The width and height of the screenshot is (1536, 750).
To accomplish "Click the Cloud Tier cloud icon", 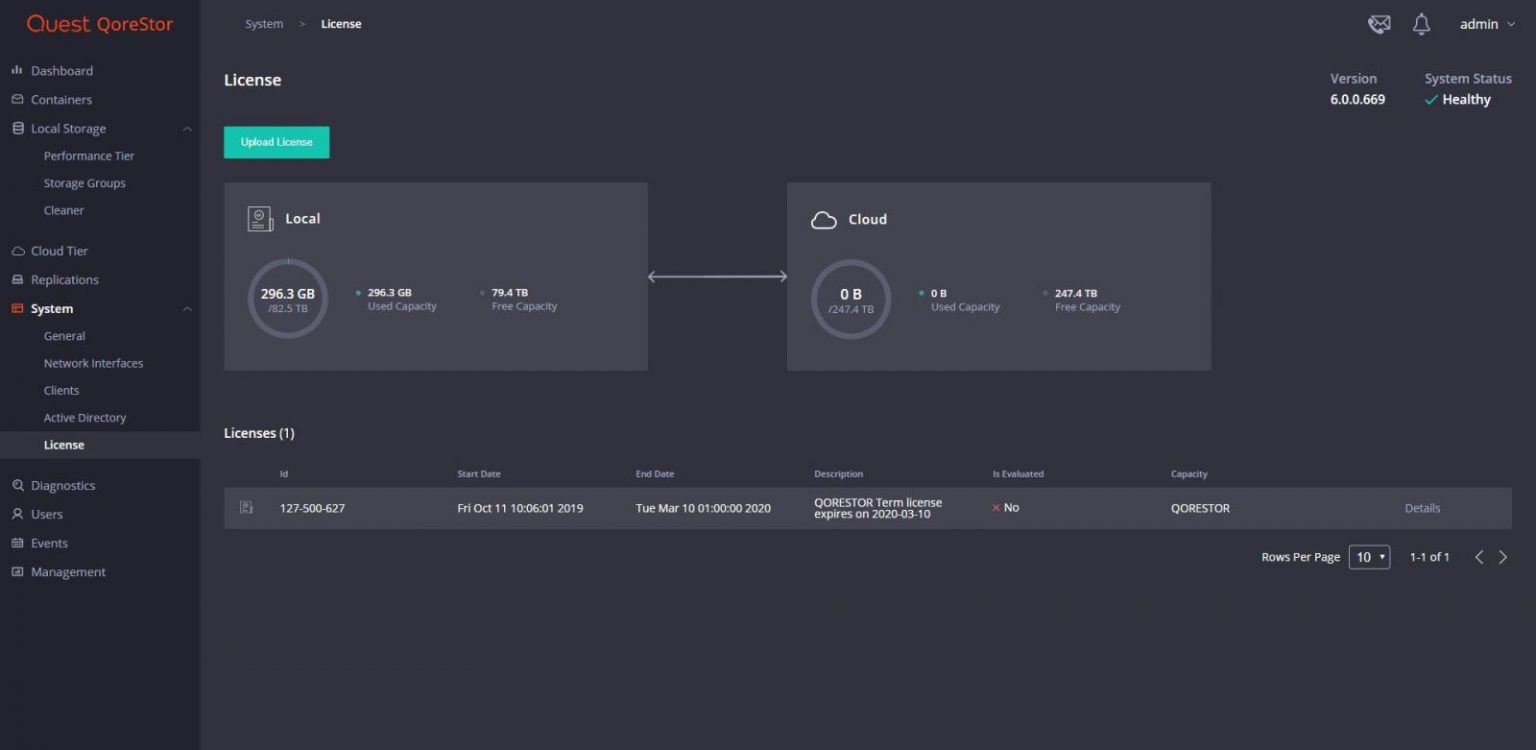I will 17,251.
